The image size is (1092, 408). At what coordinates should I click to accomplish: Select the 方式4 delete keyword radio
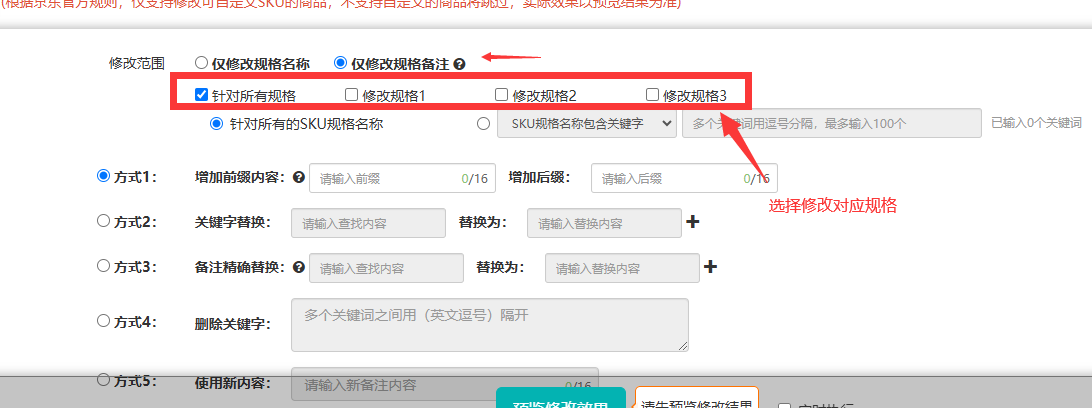pyautogui.click(x=103, y=321)
